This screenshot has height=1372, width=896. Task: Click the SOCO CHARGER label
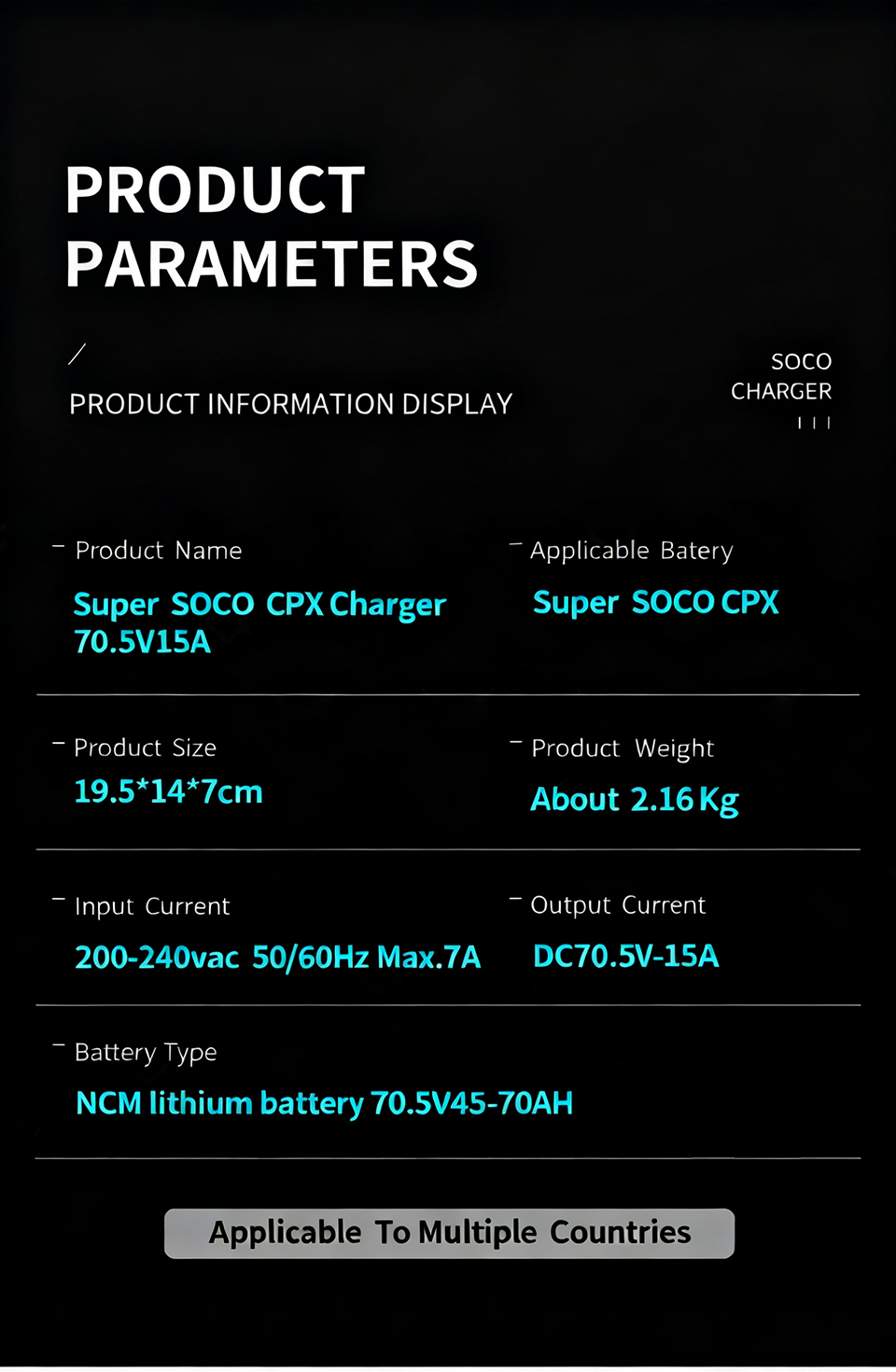coord(782,376)
